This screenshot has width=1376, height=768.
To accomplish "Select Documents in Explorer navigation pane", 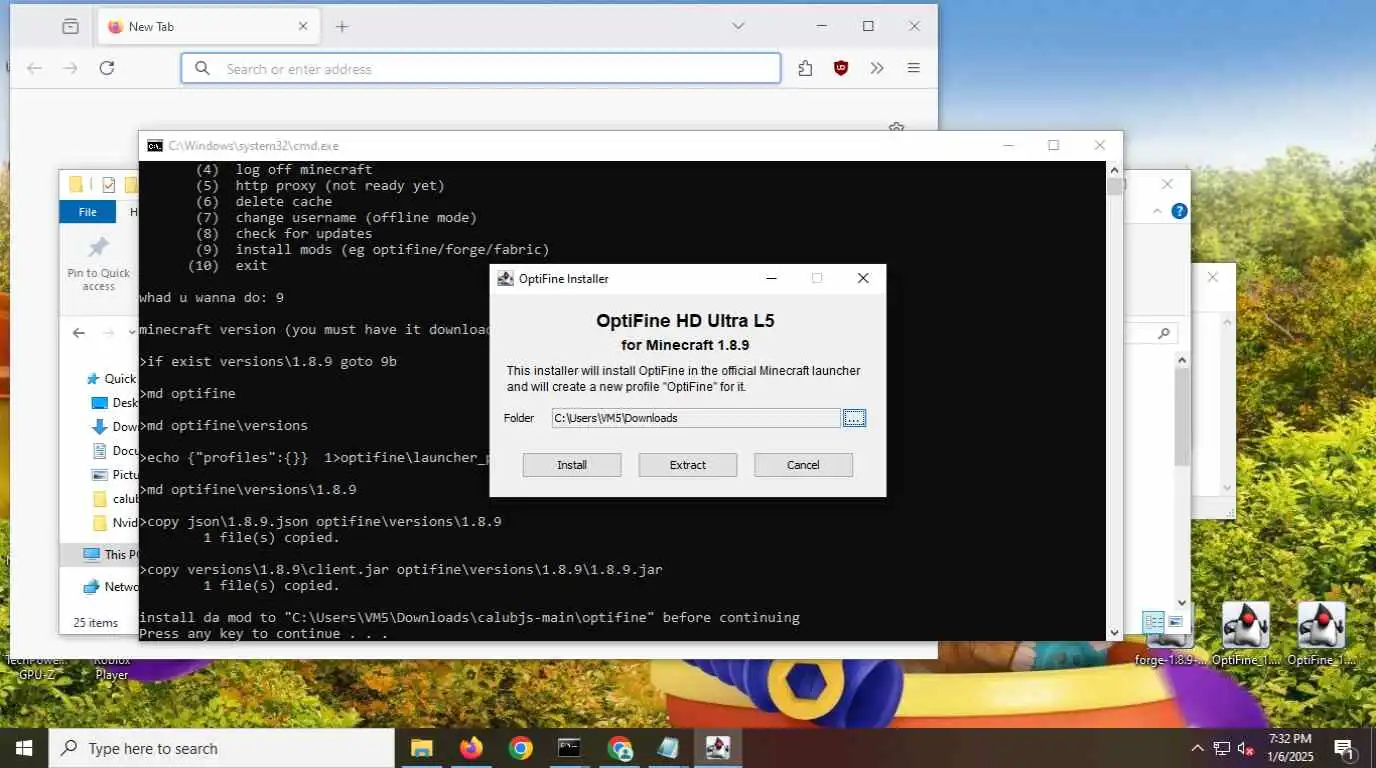I will pyautogui.click(x=114, y=451).
